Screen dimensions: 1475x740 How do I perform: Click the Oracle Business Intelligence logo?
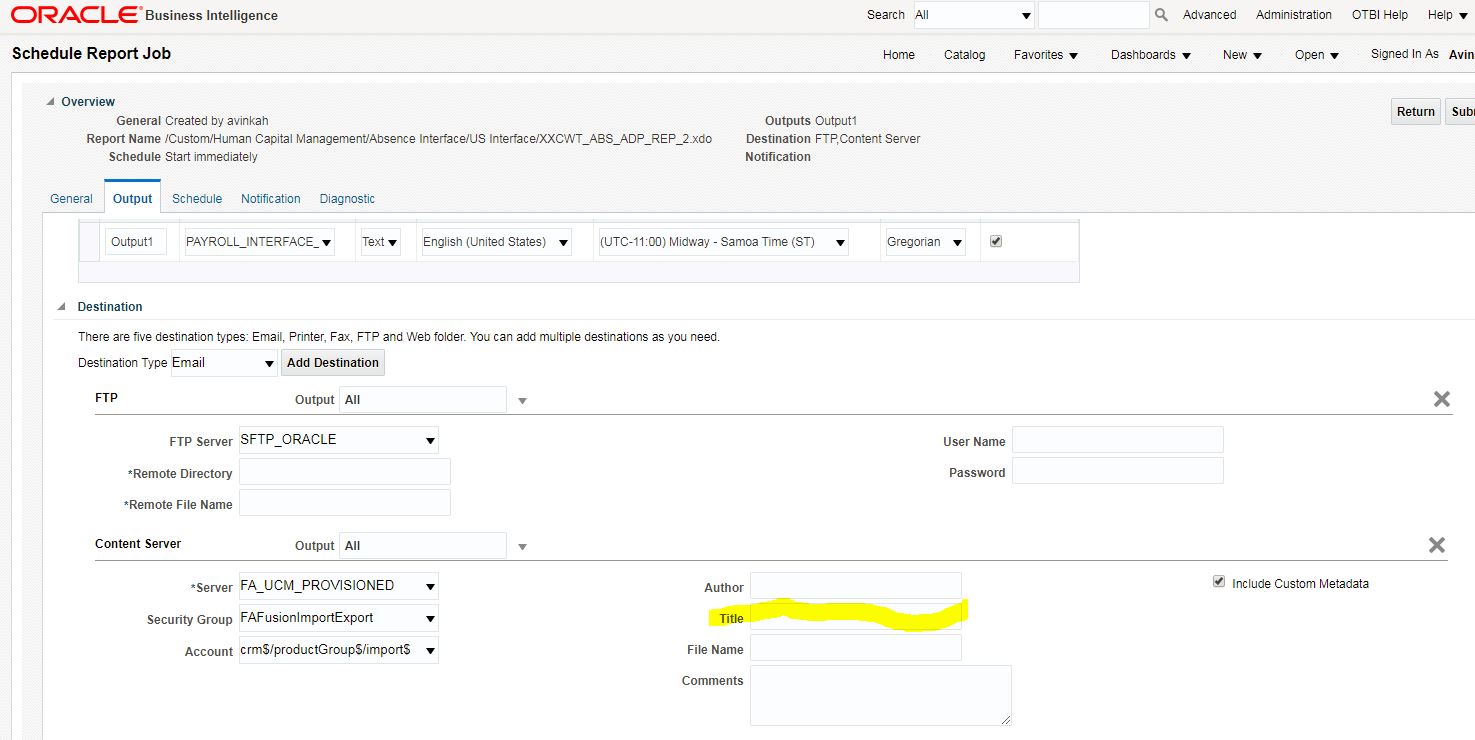click(x=144, y=15)
